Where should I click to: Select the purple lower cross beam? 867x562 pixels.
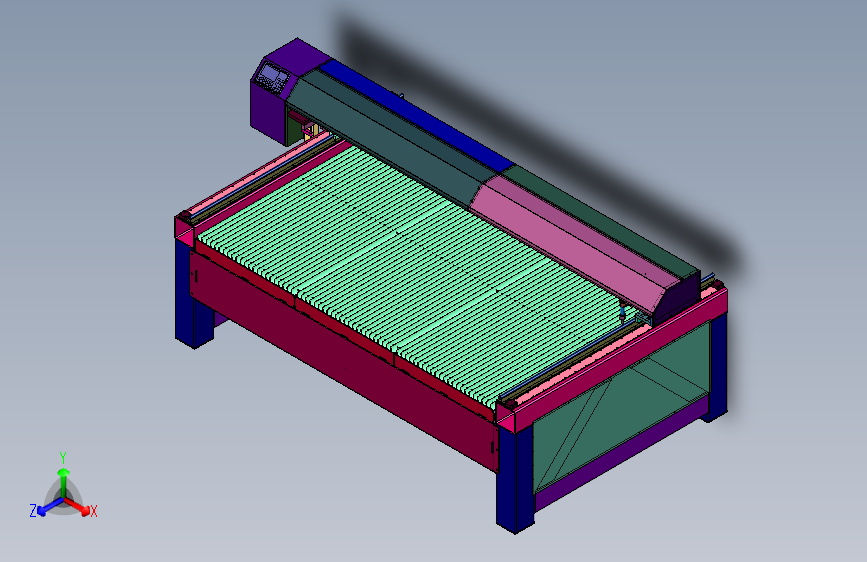(x=622, y=456)
